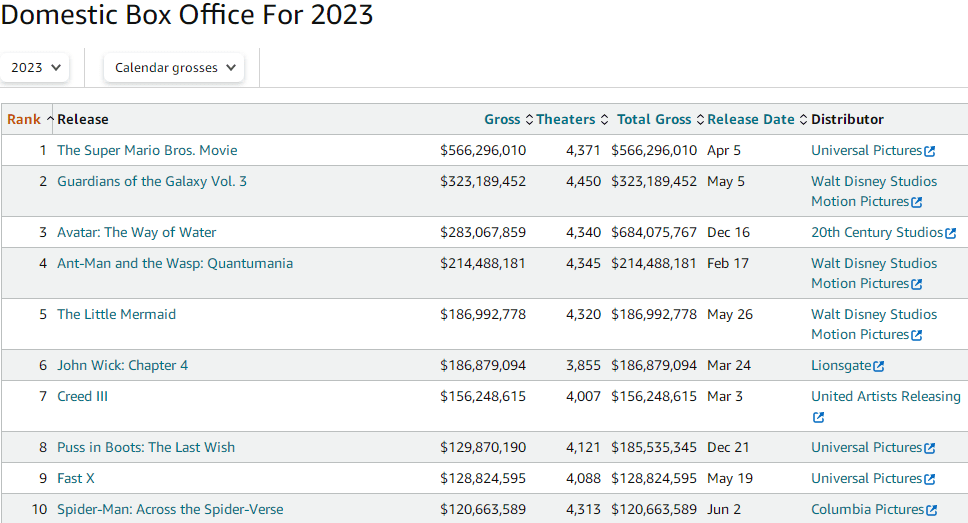The image size is (968, 523).
Task: Click the Total Gross sort arrows icon
Action: coord(700,120)
